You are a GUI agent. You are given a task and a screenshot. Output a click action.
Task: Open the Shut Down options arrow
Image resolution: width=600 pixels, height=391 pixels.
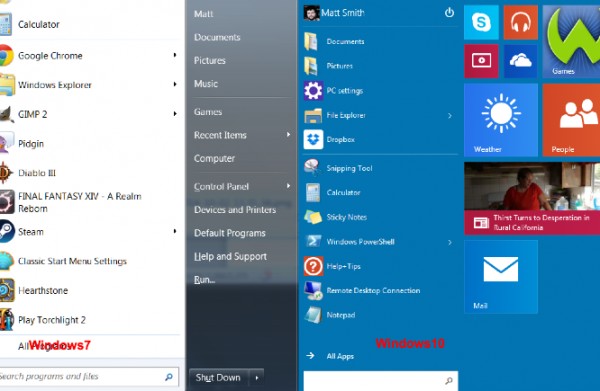[x=257, y=378]
